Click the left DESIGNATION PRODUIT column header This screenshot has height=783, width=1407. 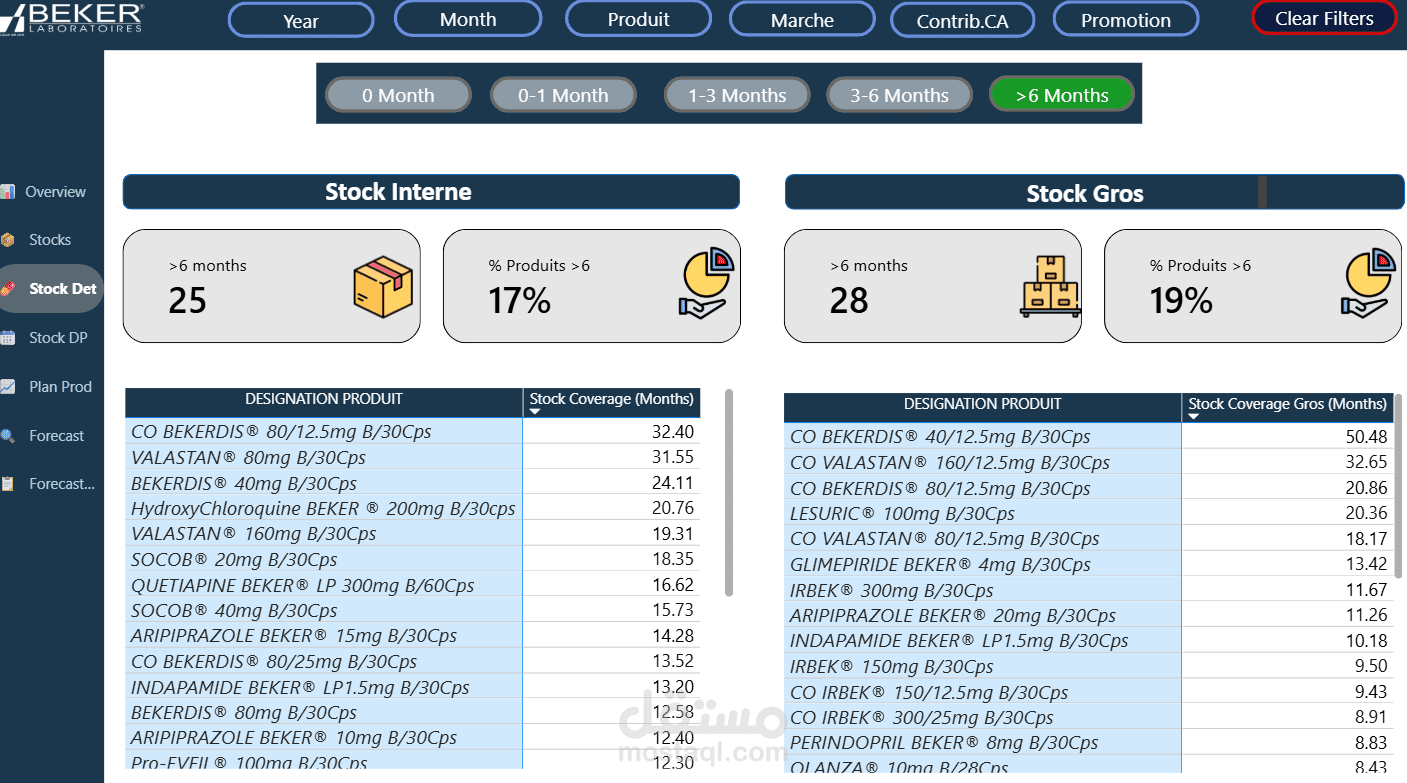324,403
